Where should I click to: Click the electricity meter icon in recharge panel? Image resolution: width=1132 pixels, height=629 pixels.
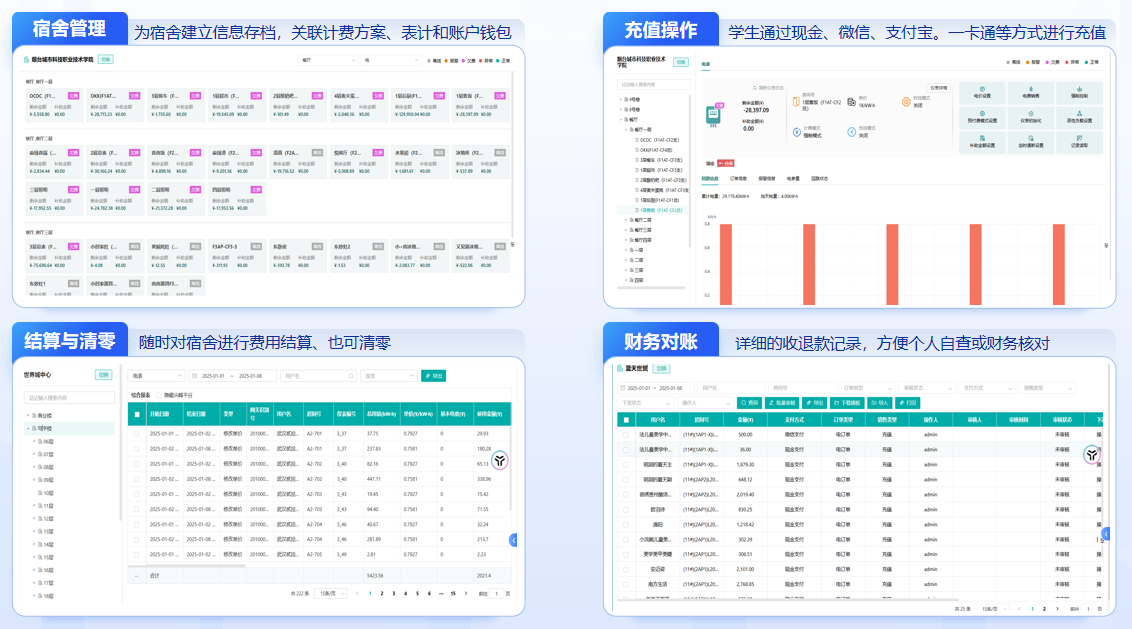click(713, 116)
